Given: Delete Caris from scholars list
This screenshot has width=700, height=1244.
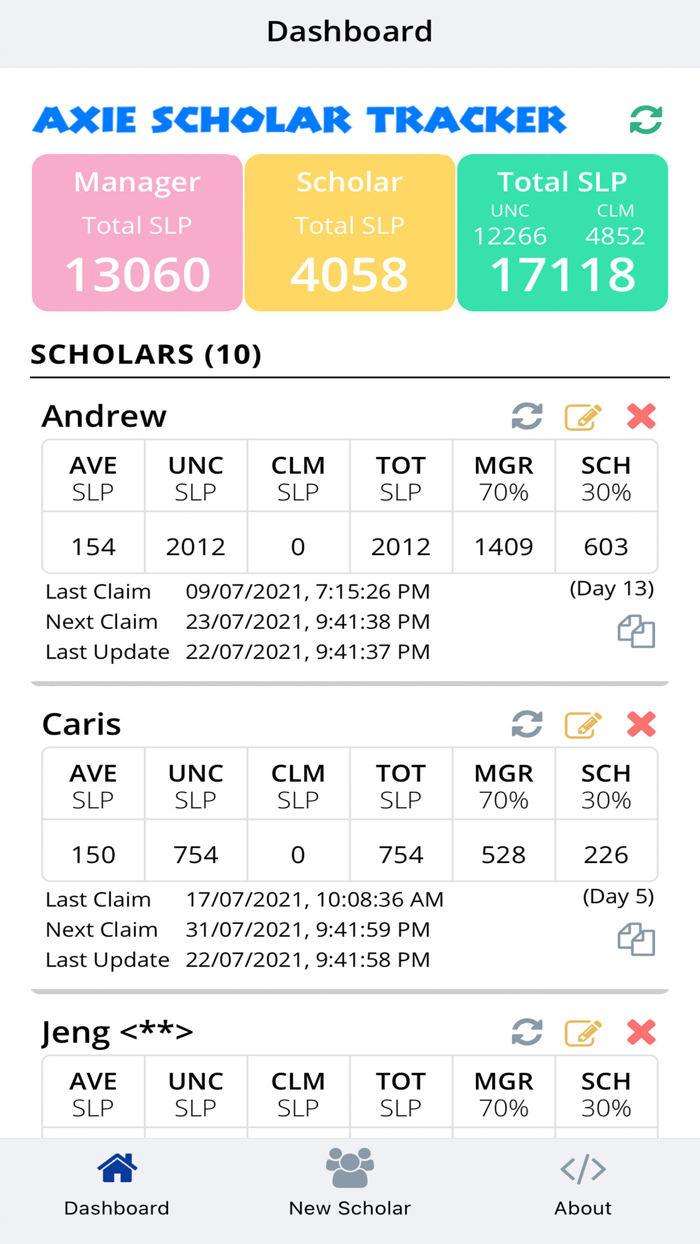Looking at the screenshot, I should pos(640,725).
